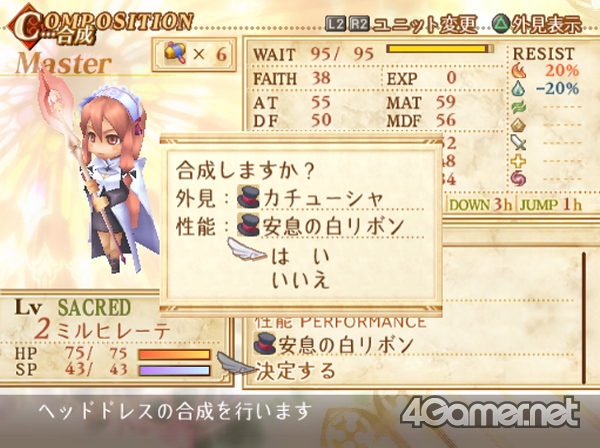The image size is (600, 448).
Task: Click the green wind resistance icon
Action: (x=518, y=107)
